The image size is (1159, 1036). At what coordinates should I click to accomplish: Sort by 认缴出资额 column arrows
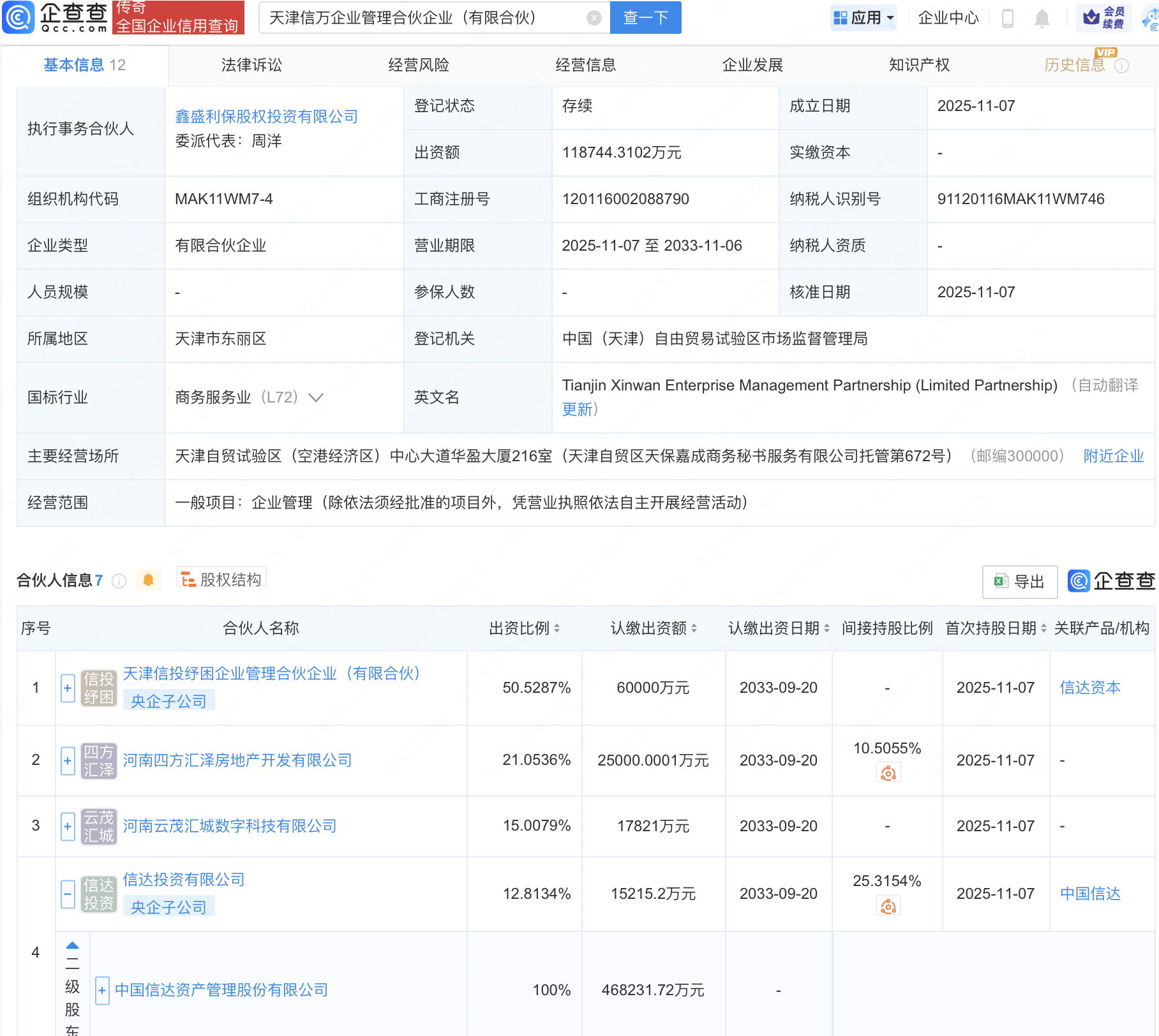pos(694,628)
